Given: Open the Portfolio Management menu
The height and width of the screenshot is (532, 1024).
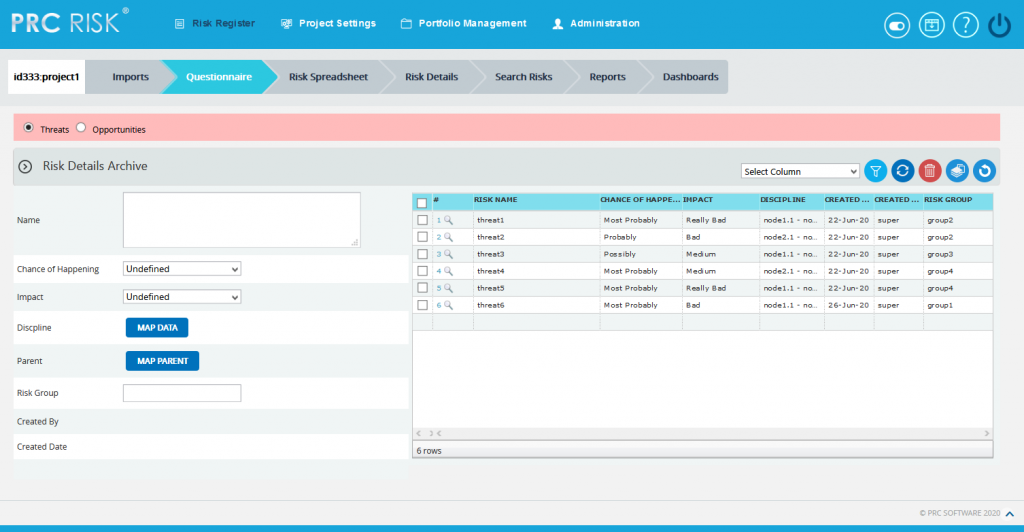Looking at the screenshot, I should pyautogui.click(x=464, y=23).
